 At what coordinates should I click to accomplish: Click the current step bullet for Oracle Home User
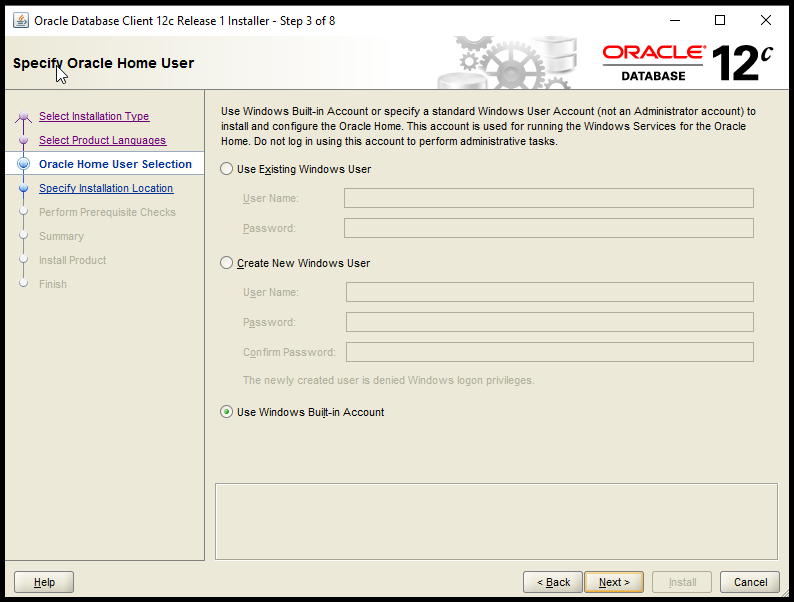pyautogui.click(x=23, y=164)
